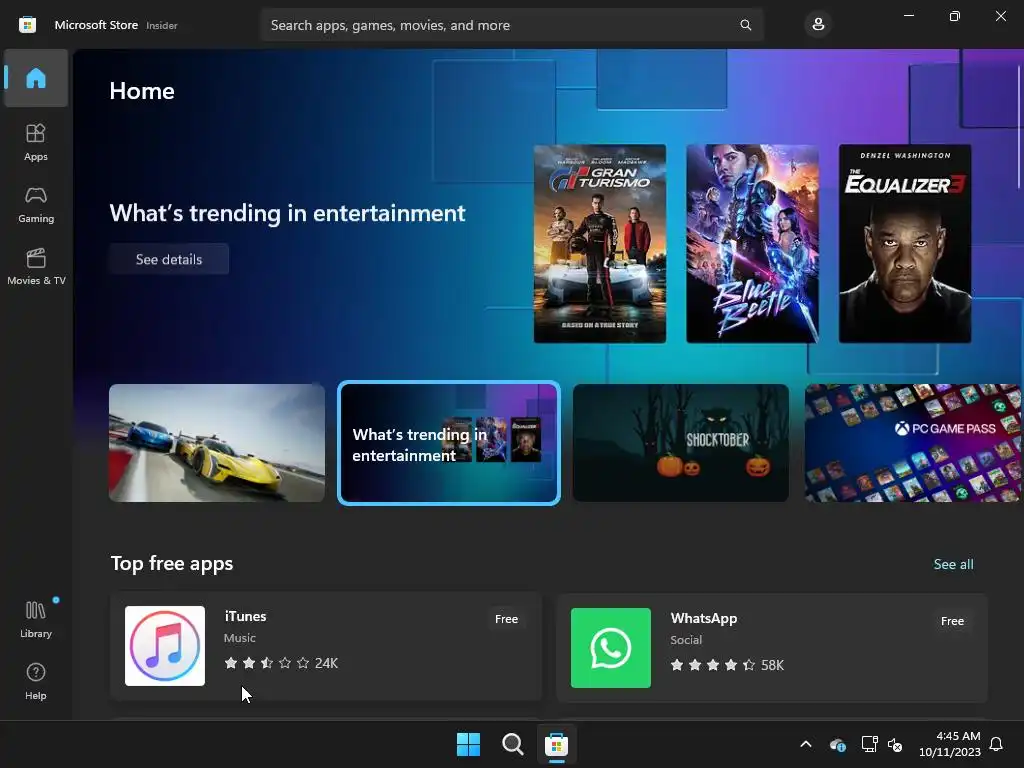Screen dimensions: 1024x768
Task: Go to the Gaming section
Action: tap(36, 204)
